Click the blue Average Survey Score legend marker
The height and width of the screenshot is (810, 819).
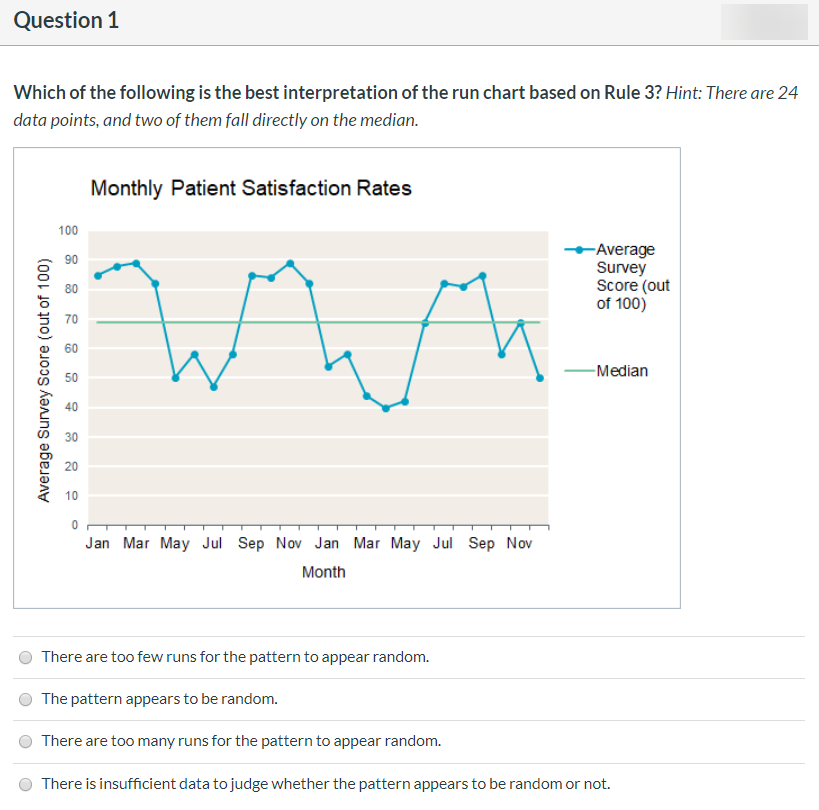click(x=578, y=249)
